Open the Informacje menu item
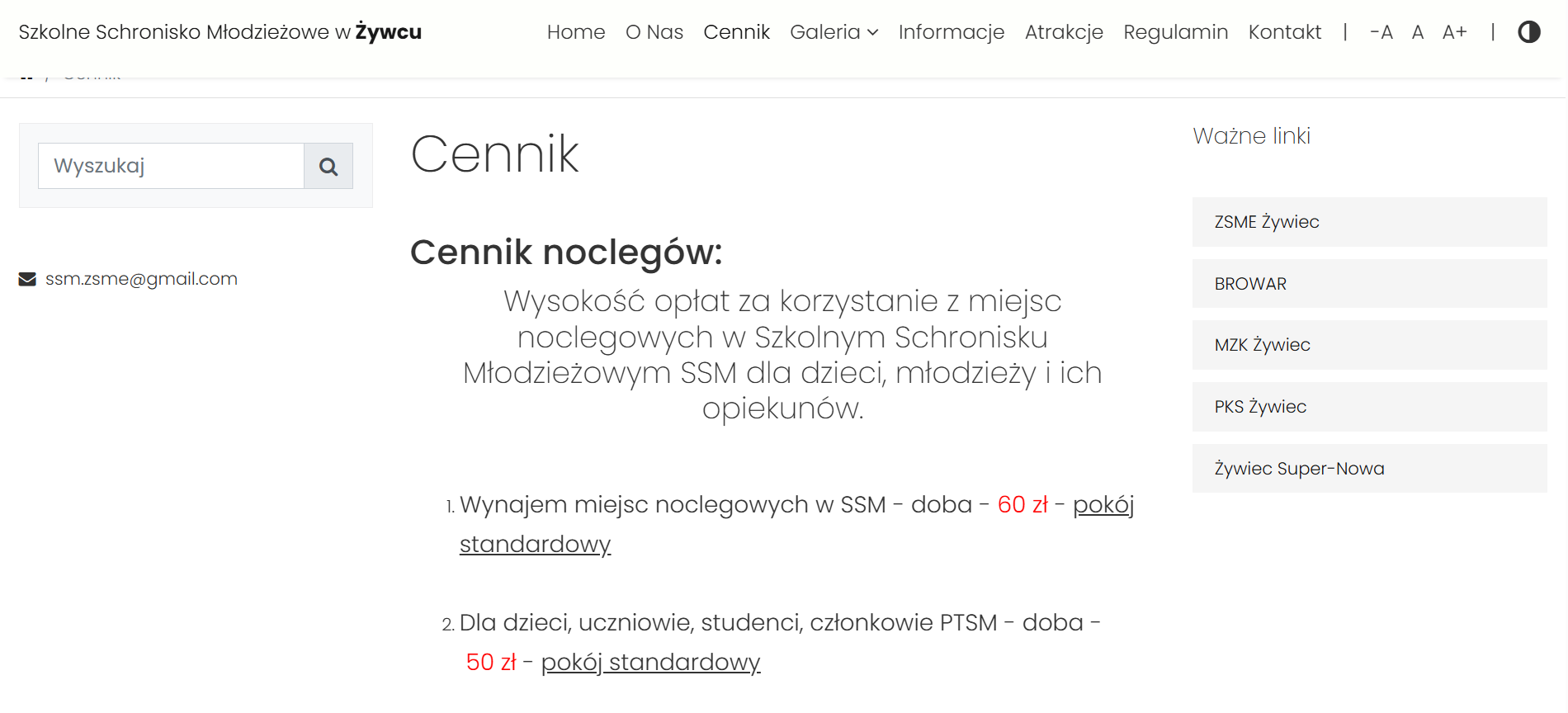Viewport: 1568px width, 713px height. pyautogui.click(x=951, y=32)
